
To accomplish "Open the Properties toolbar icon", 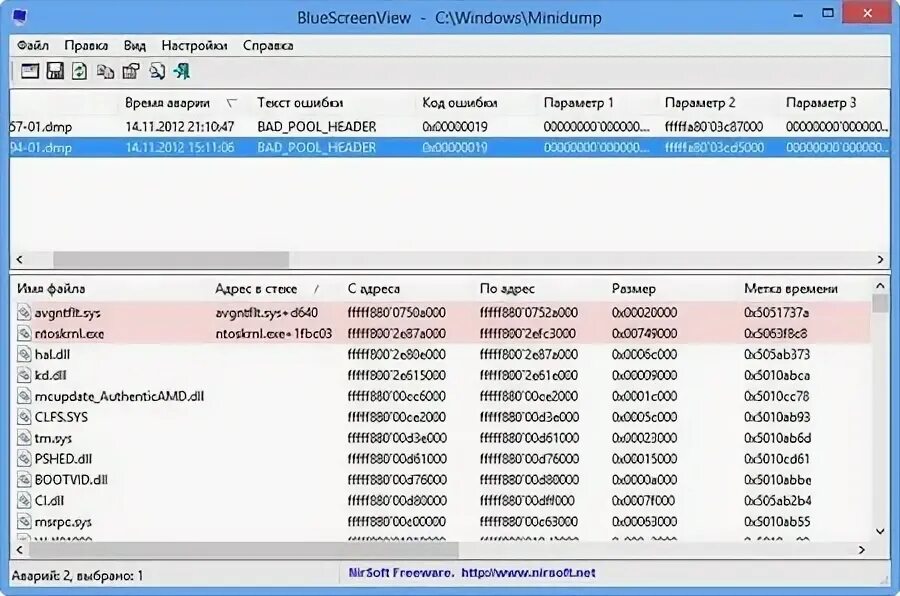I will click(131, 71).
